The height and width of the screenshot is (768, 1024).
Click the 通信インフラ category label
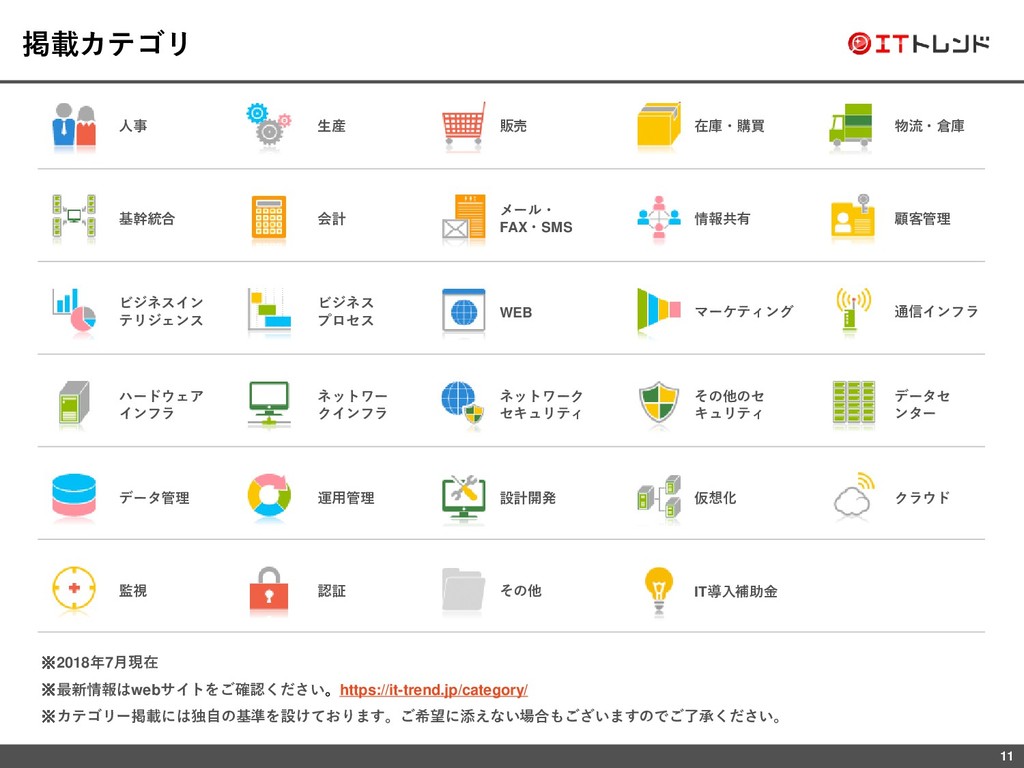coord(936,312)
